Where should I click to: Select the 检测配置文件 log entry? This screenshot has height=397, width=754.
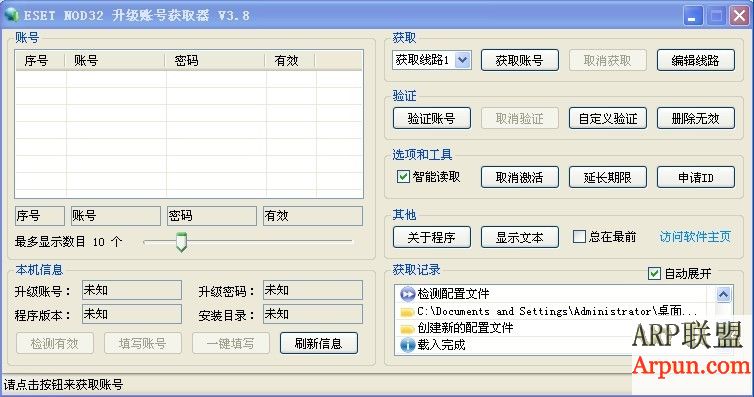point(453,293)
